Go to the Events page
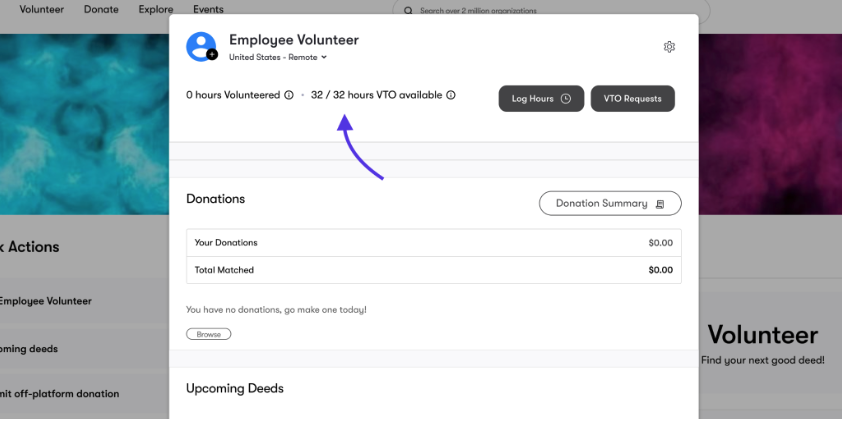Image resolution: width=843 pixels, height=421 pixels. coord(208,9)
